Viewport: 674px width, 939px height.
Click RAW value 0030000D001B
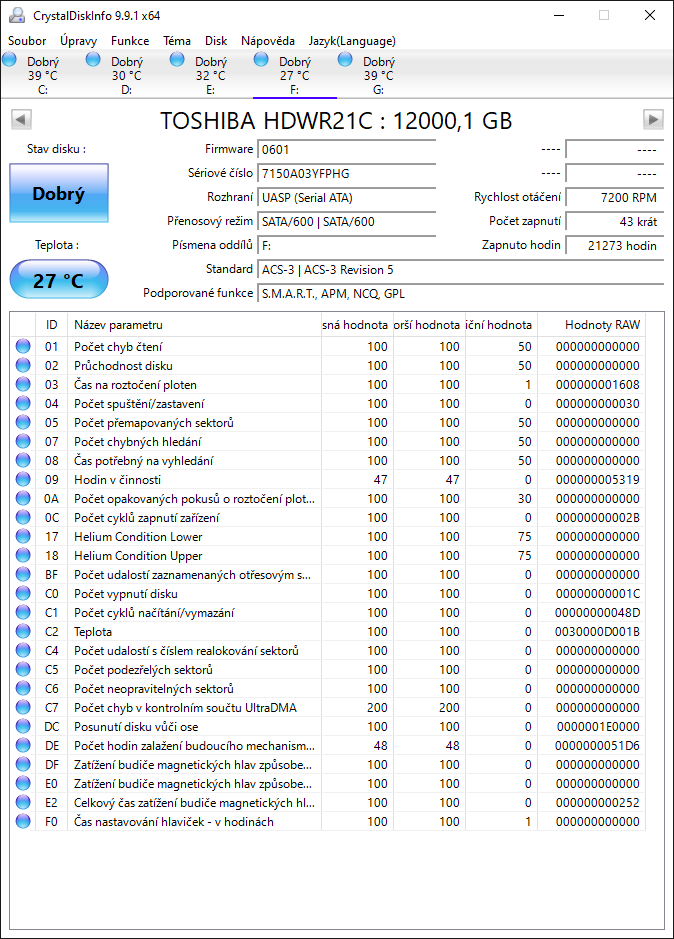[x=597, y=631]
